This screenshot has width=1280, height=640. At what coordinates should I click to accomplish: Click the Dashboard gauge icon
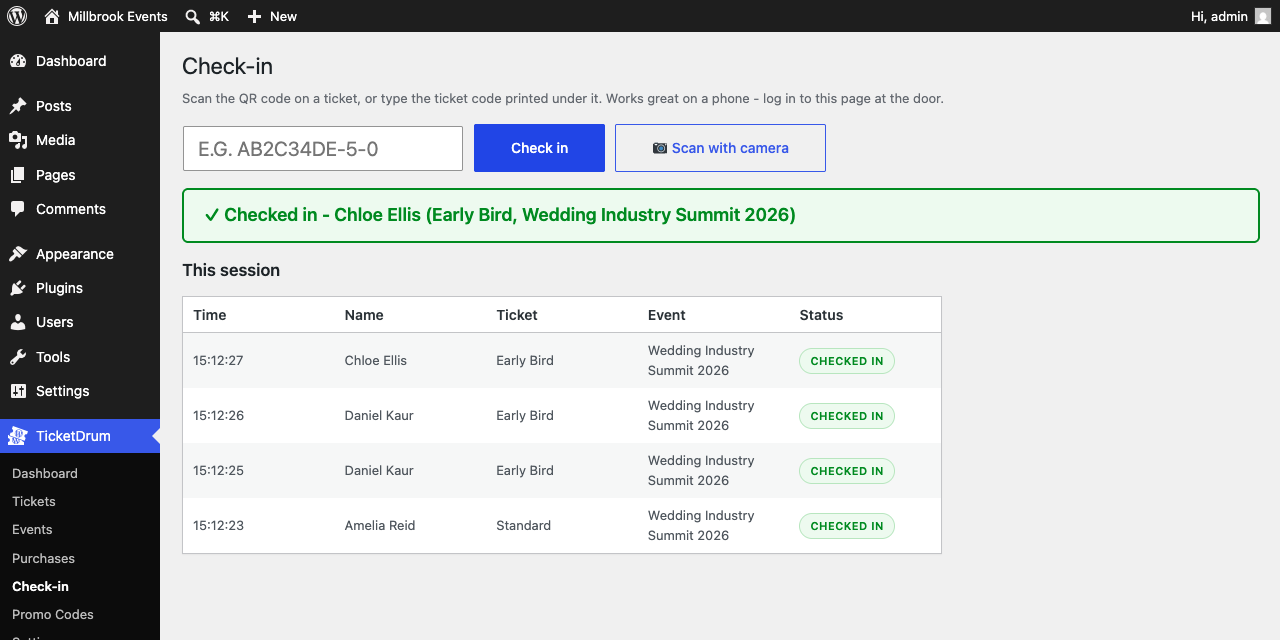coord(18,61)
